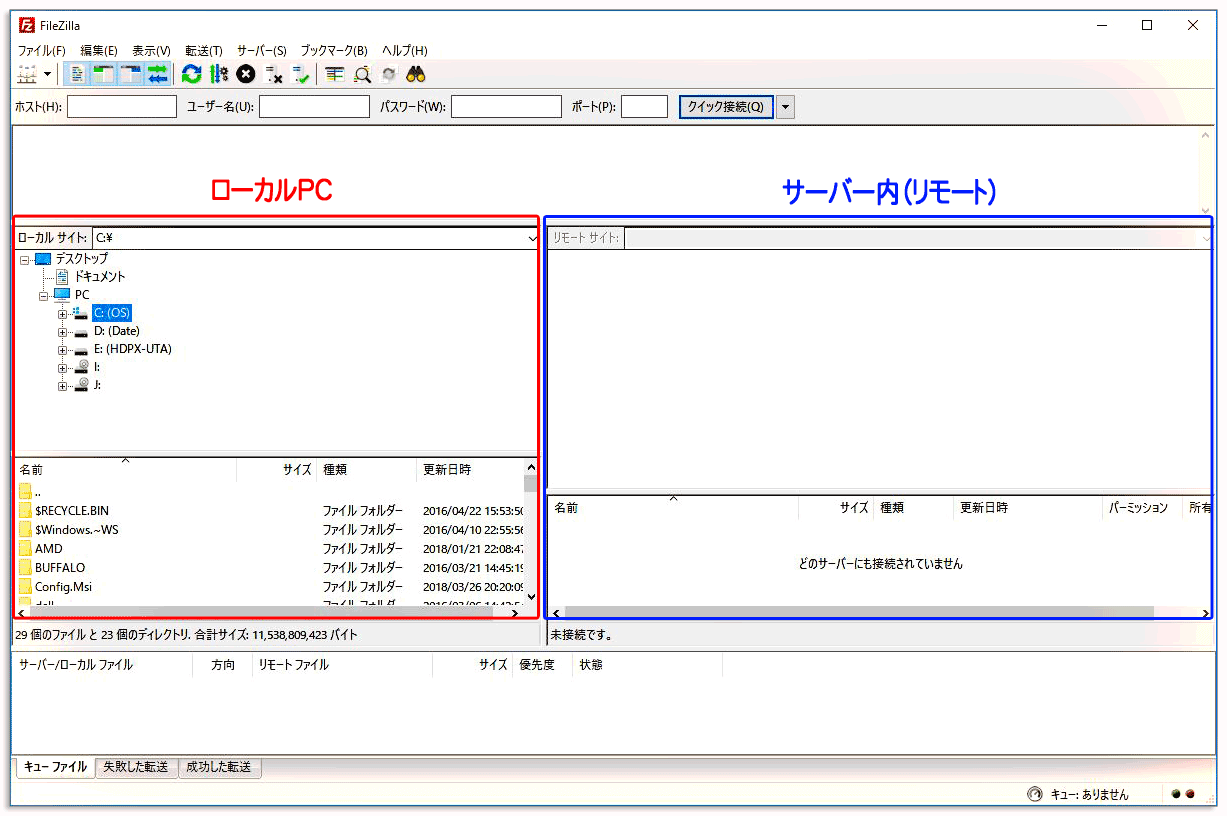Toggle processing of the transfer queue
Screen dimensions: 1227x816
click(216, 73)
